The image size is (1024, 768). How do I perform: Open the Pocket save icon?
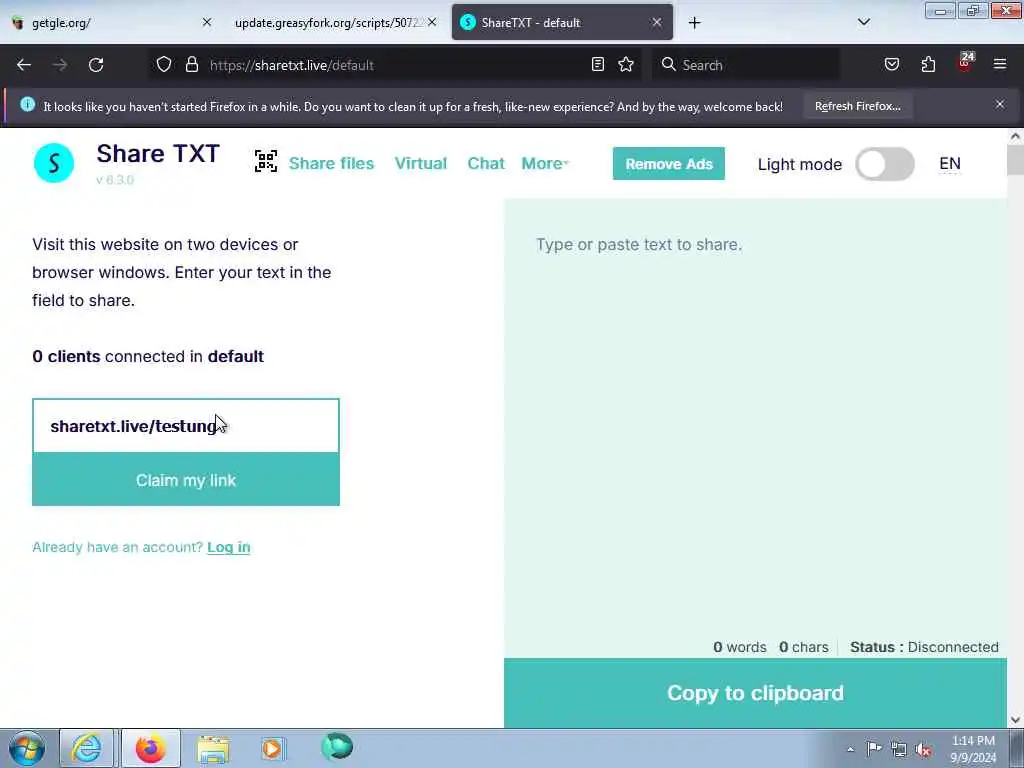coord(891,64)
